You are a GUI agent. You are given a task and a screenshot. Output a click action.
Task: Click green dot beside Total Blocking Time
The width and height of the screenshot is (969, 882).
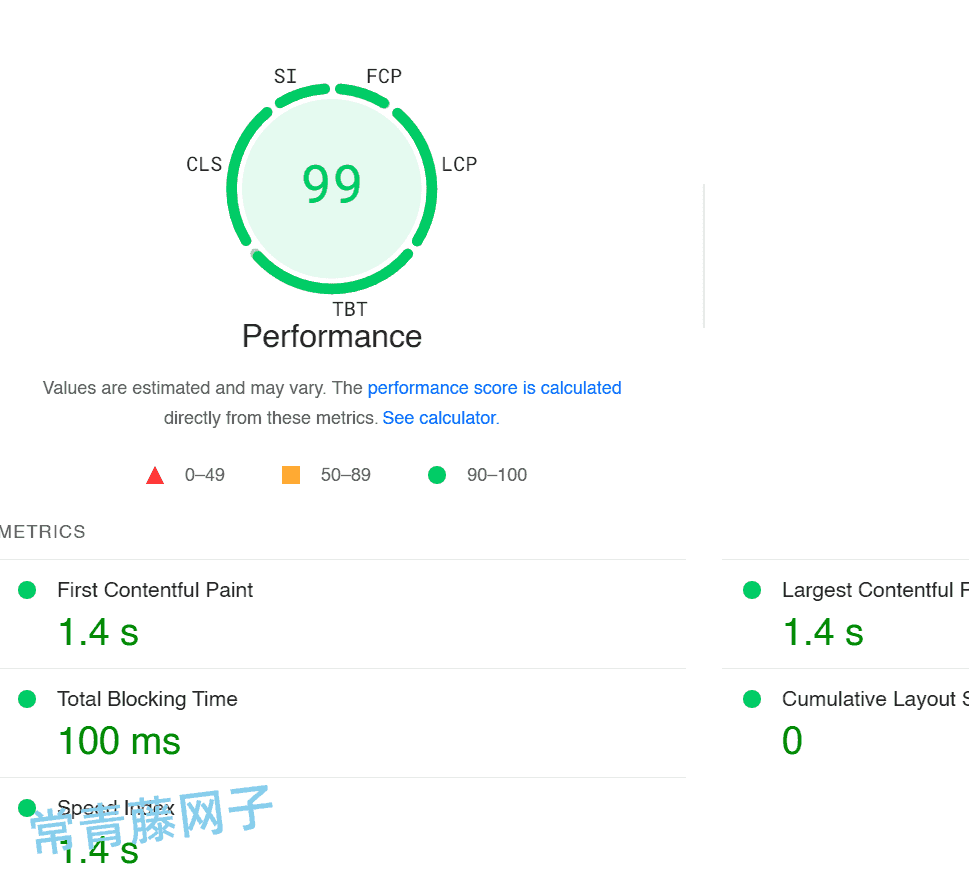point(27,699)
